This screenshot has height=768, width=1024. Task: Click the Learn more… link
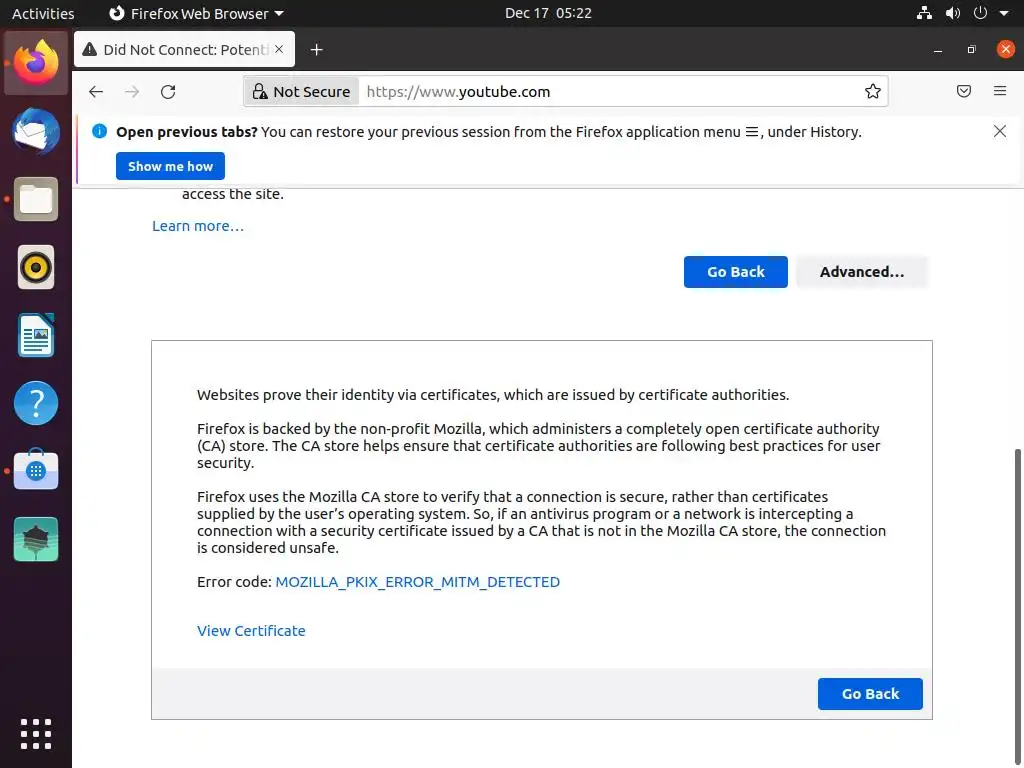[198, 226]
